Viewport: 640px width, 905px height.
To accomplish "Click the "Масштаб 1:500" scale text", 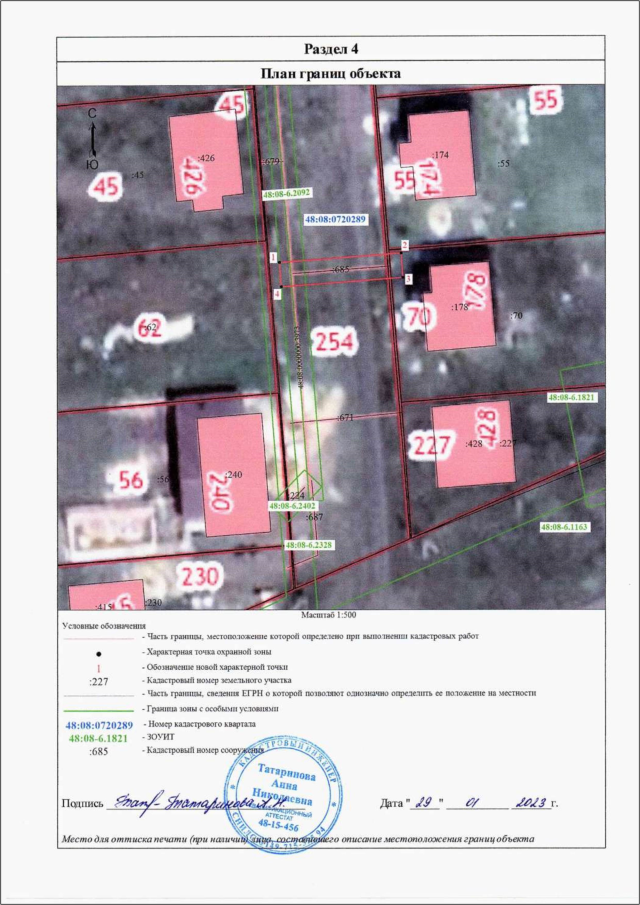I will point(331,617).
